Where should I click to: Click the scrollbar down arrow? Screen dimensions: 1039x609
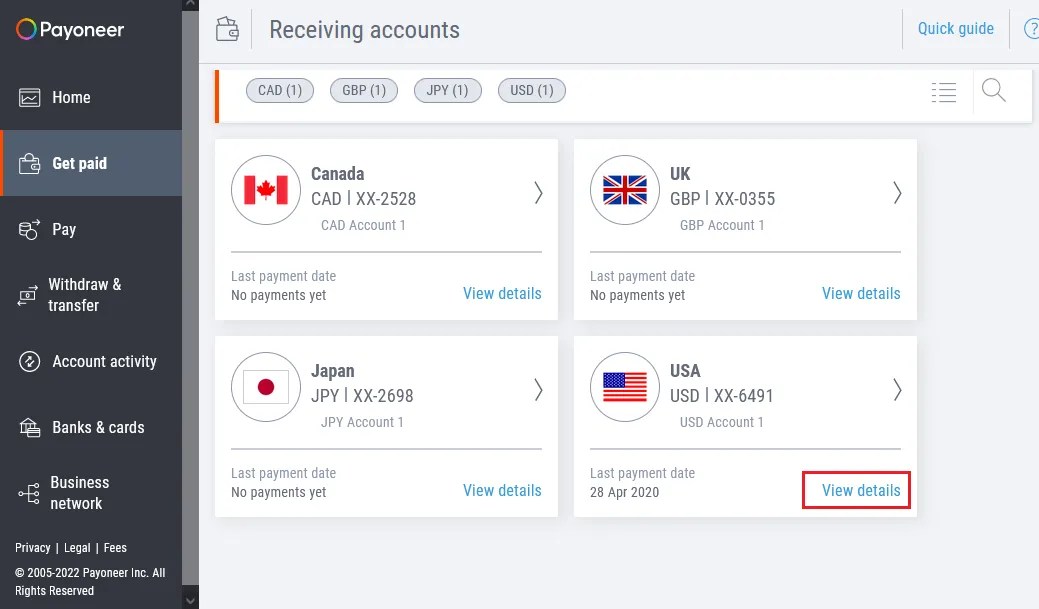190,601
